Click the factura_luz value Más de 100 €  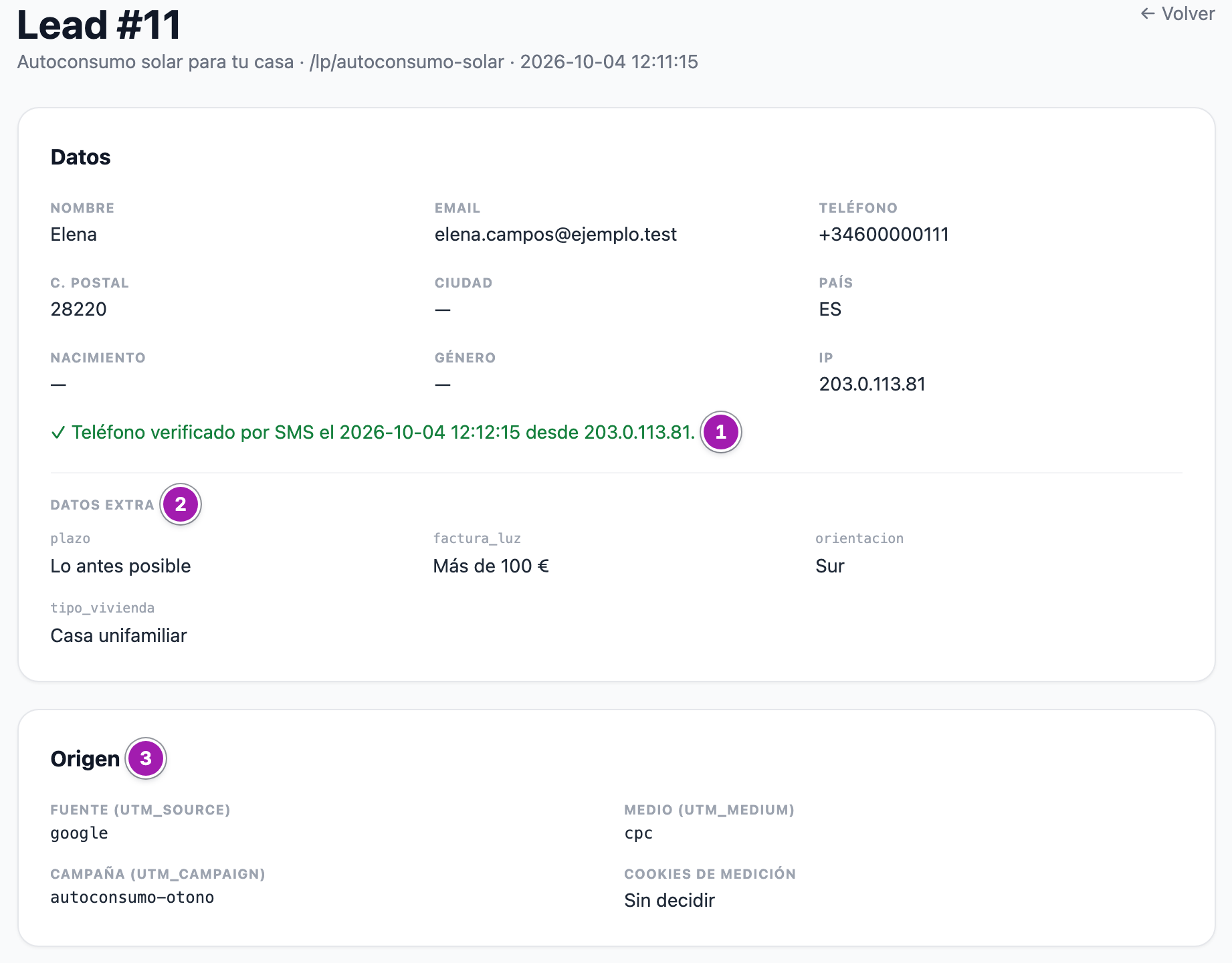tap(491, 566)
